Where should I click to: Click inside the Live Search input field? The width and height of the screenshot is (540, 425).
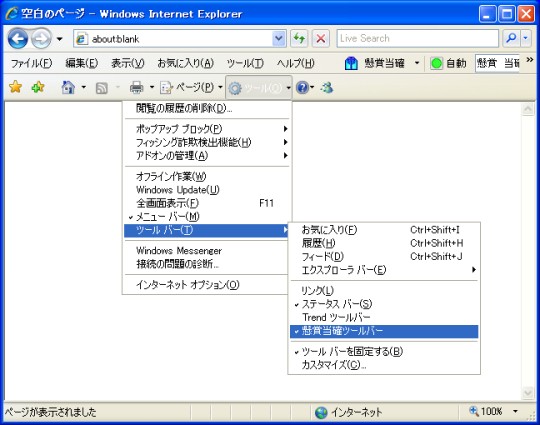[x=417, y=38]
